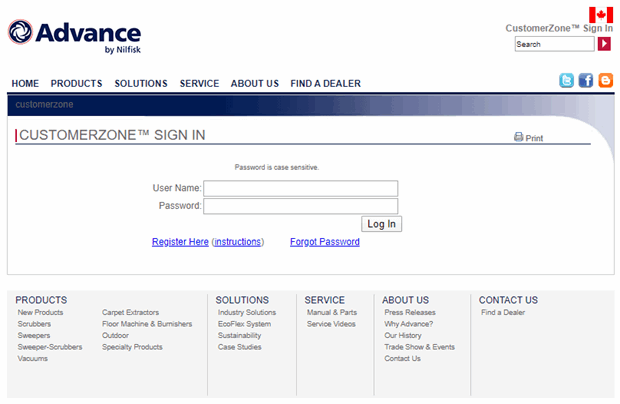Open ABOUT US navigation menu

(255, 84)
